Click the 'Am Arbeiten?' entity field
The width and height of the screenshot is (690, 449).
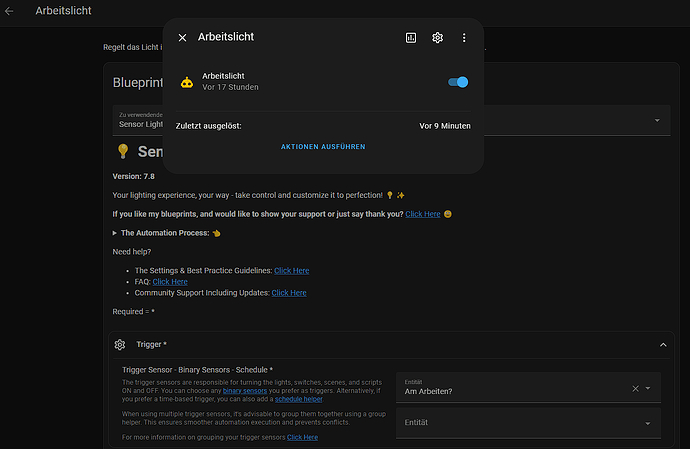pos(528,387)
